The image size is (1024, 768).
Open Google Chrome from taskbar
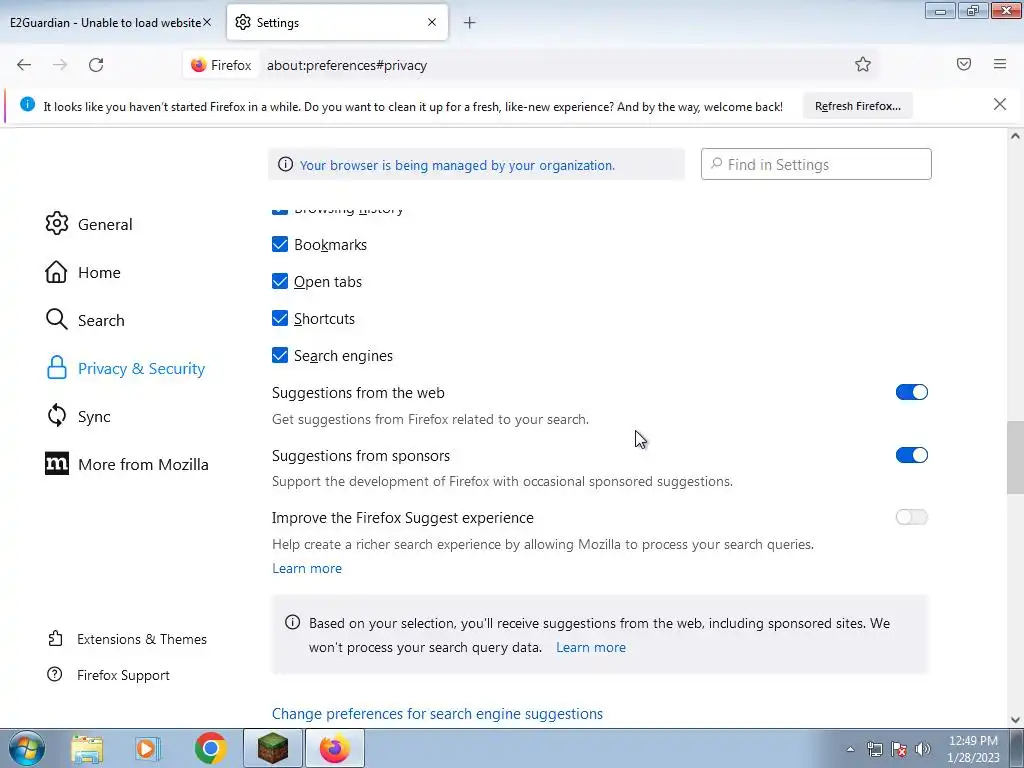210,748
